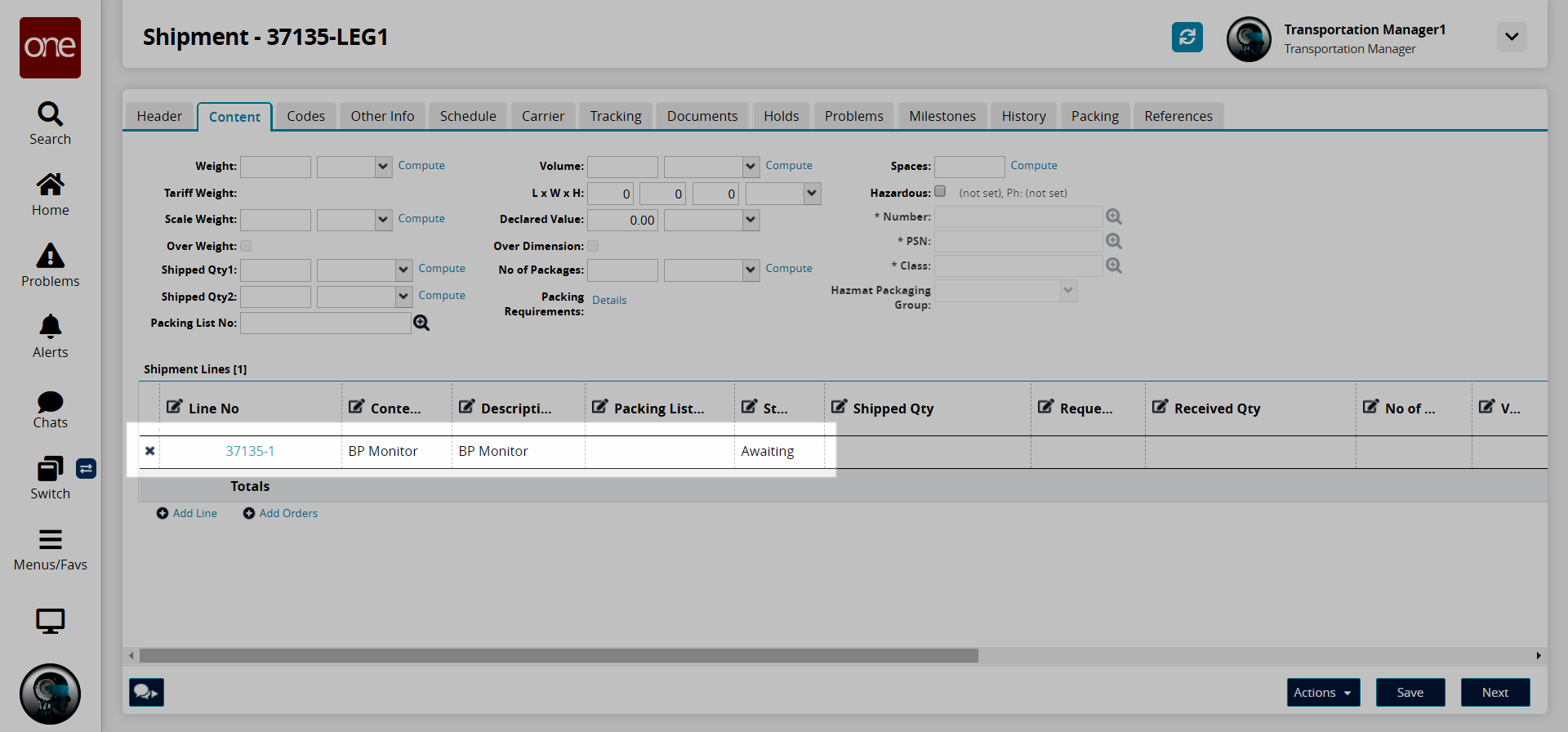
Task: Open the chat comments icon at bottom left
Action: pos(146,692)
